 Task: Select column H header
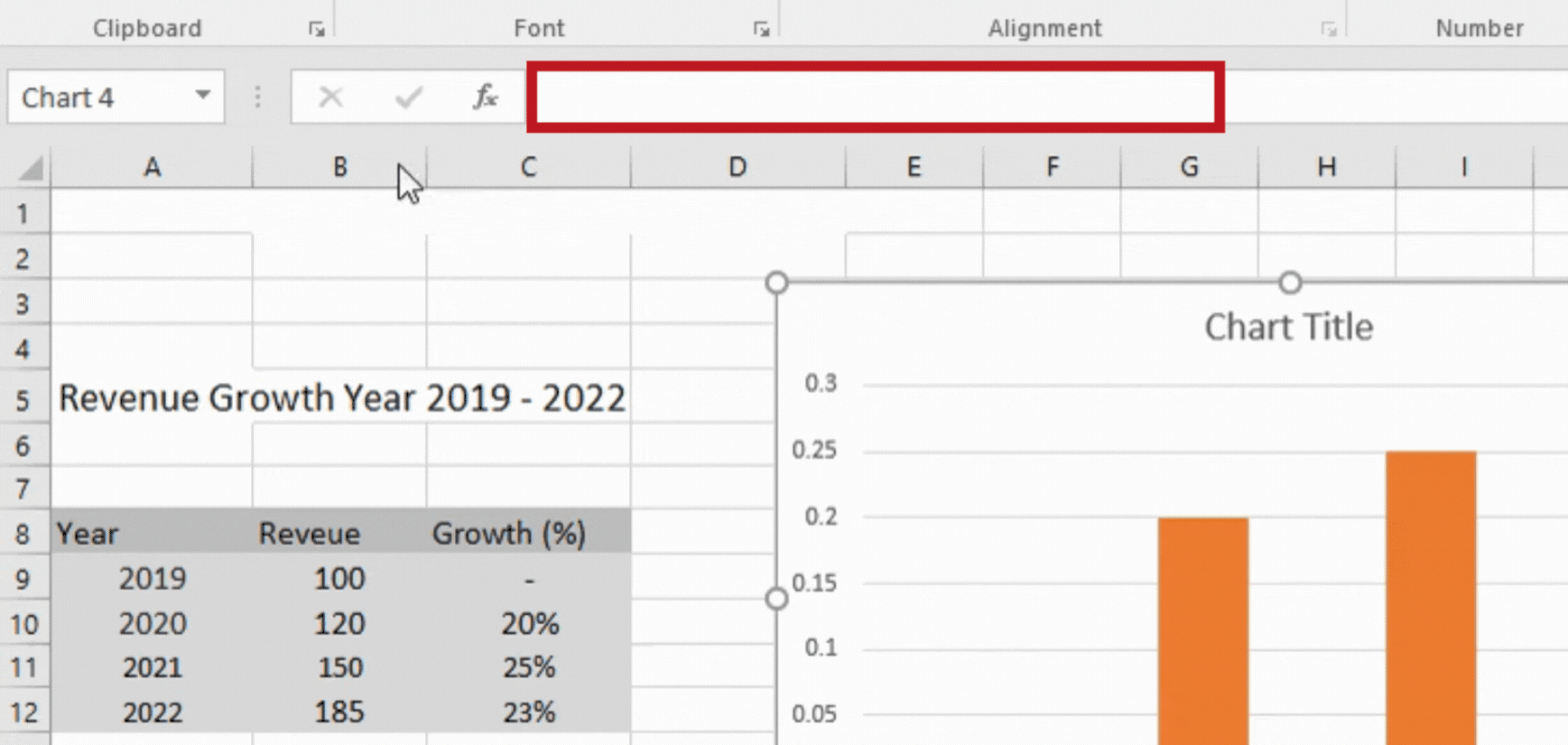click(x=1326, y=167)
